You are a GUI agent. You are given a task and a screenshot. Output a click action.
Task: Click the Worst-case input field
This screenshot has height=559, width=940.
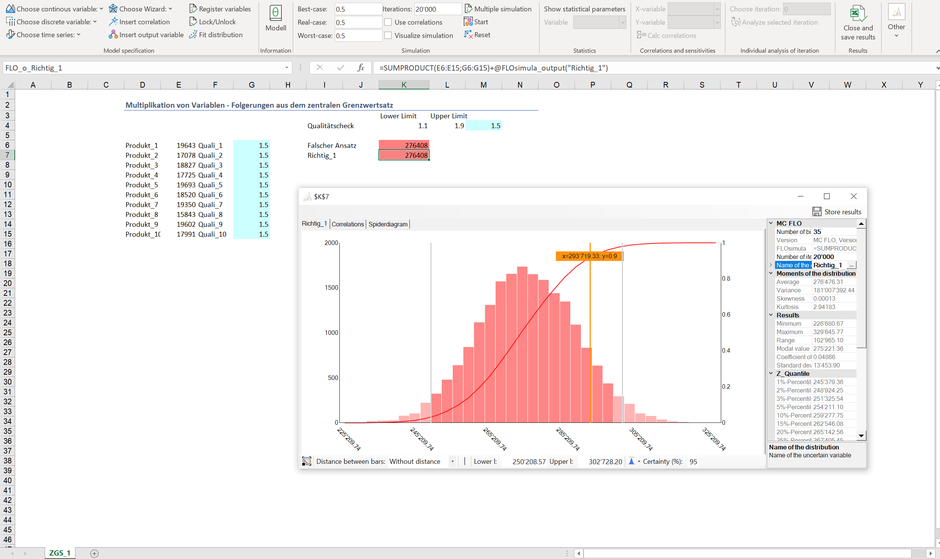[358, 35]
